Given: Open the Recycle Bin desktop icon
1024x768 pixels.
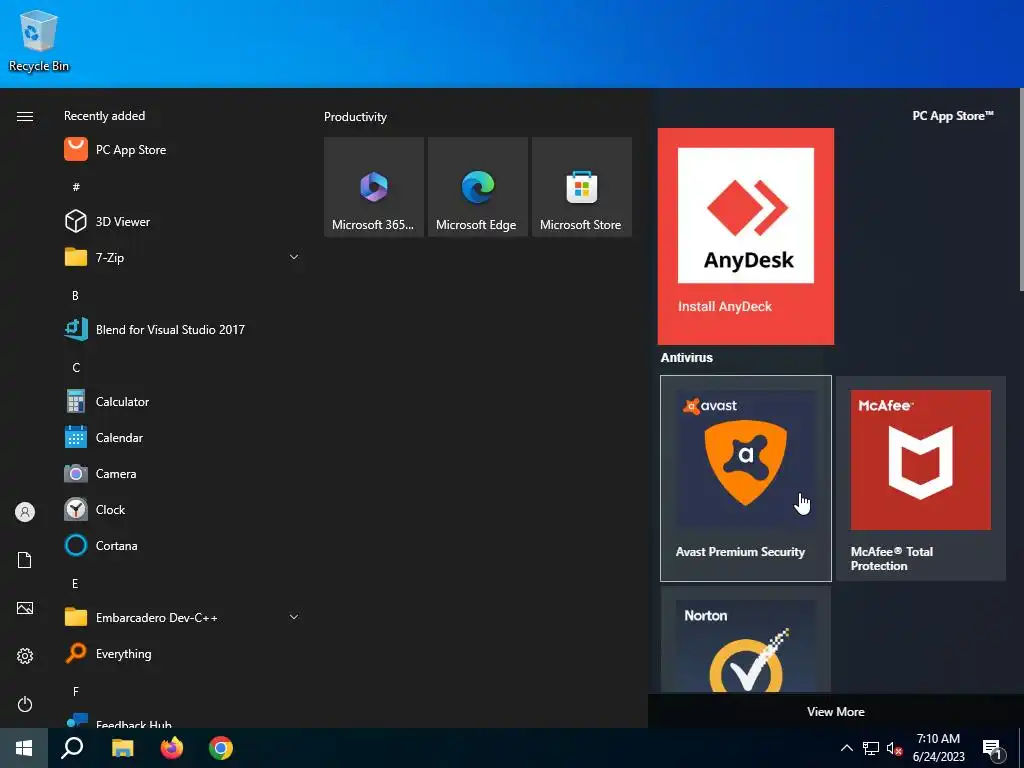Looking at the screenshot, I should pos(39,40).
